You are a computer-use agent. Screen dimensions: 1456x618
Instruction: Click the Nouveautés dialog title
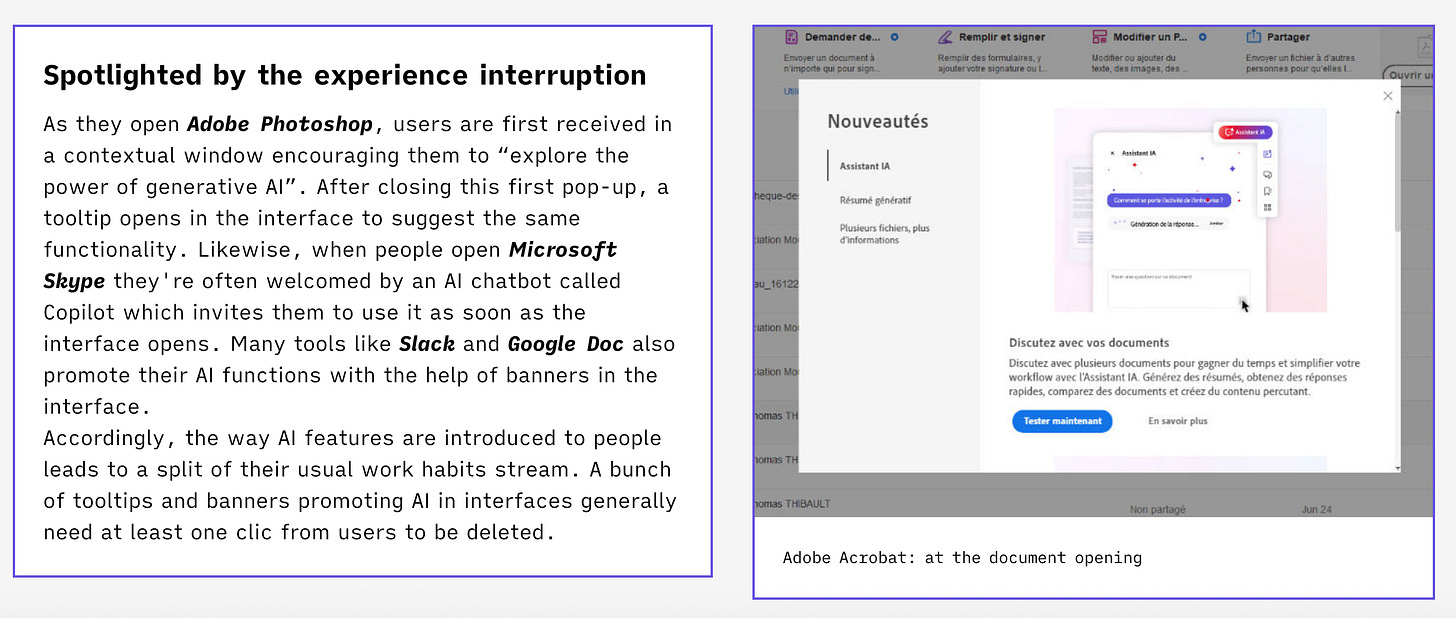point(877,121)
